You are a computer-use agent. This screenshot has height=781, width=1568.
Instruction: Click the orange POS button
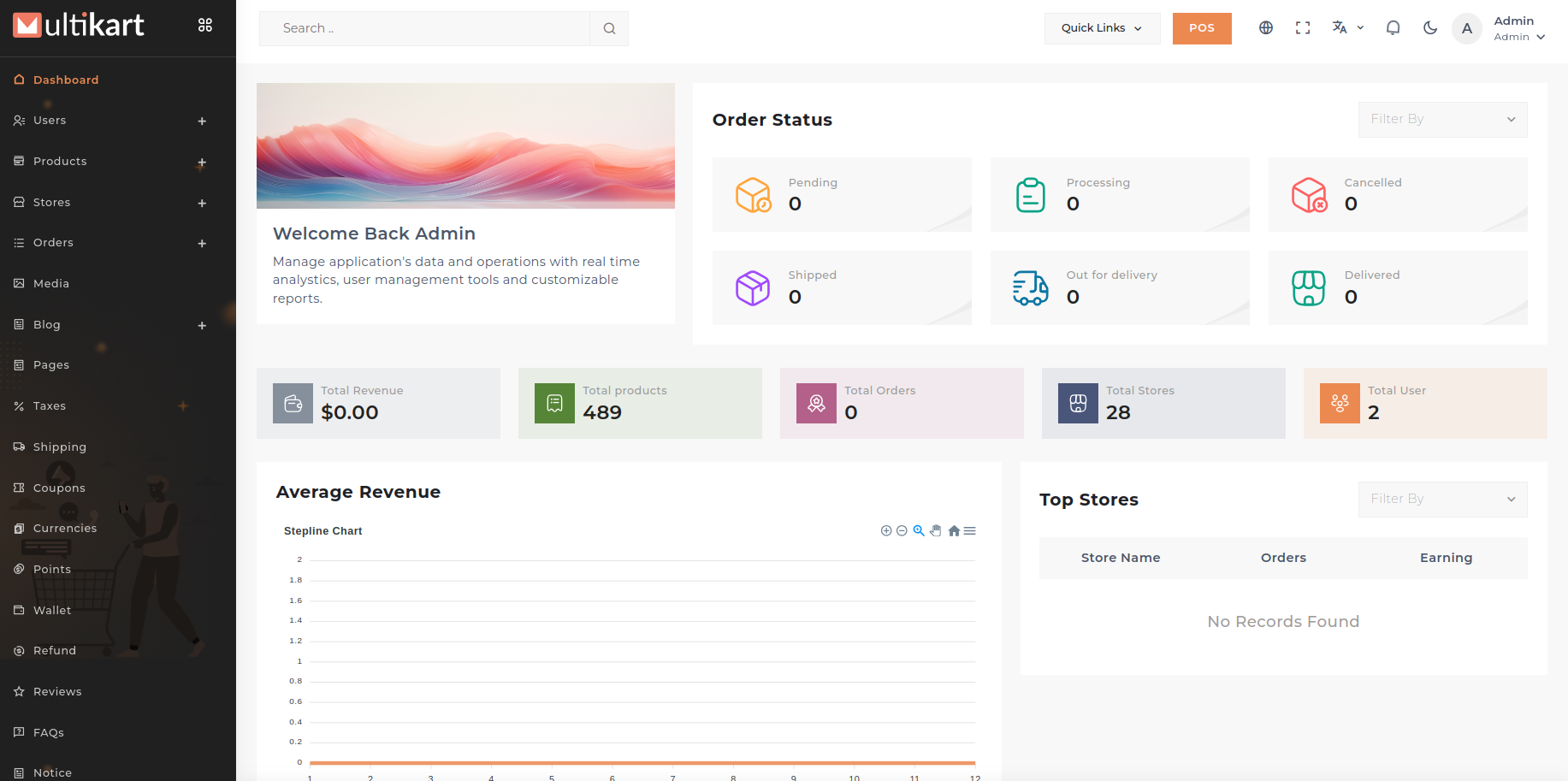coord(1201,28)
